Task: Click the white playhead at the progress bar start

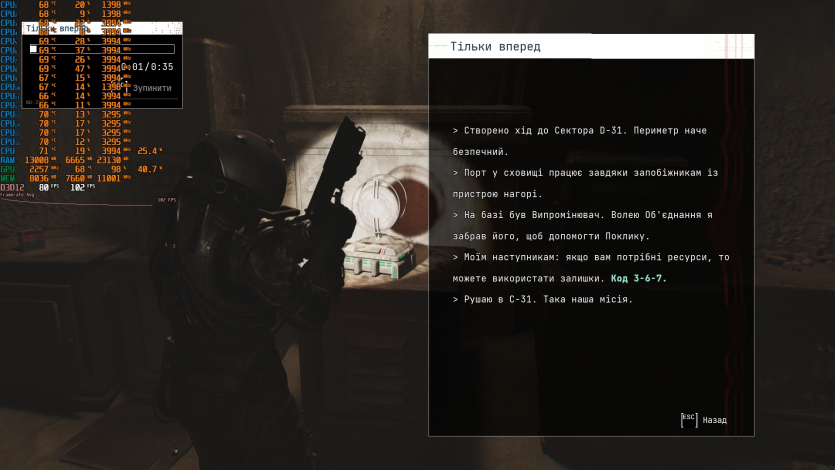Action: click(34, 48)
